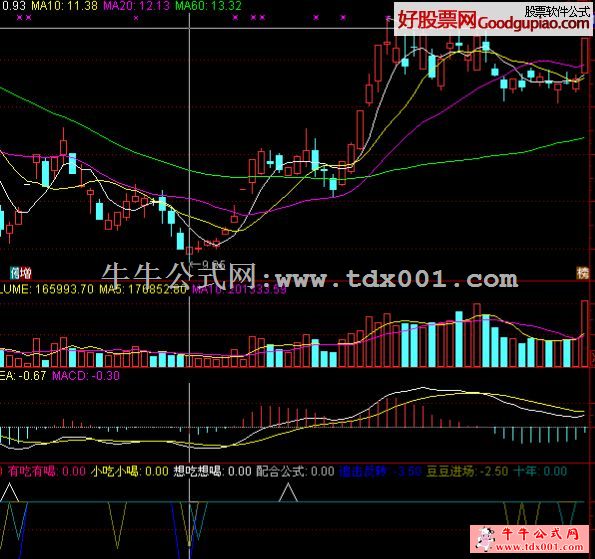Open the 榜 ranking icon
Viewport: 595px width, 559px height.
pos(582,272)
